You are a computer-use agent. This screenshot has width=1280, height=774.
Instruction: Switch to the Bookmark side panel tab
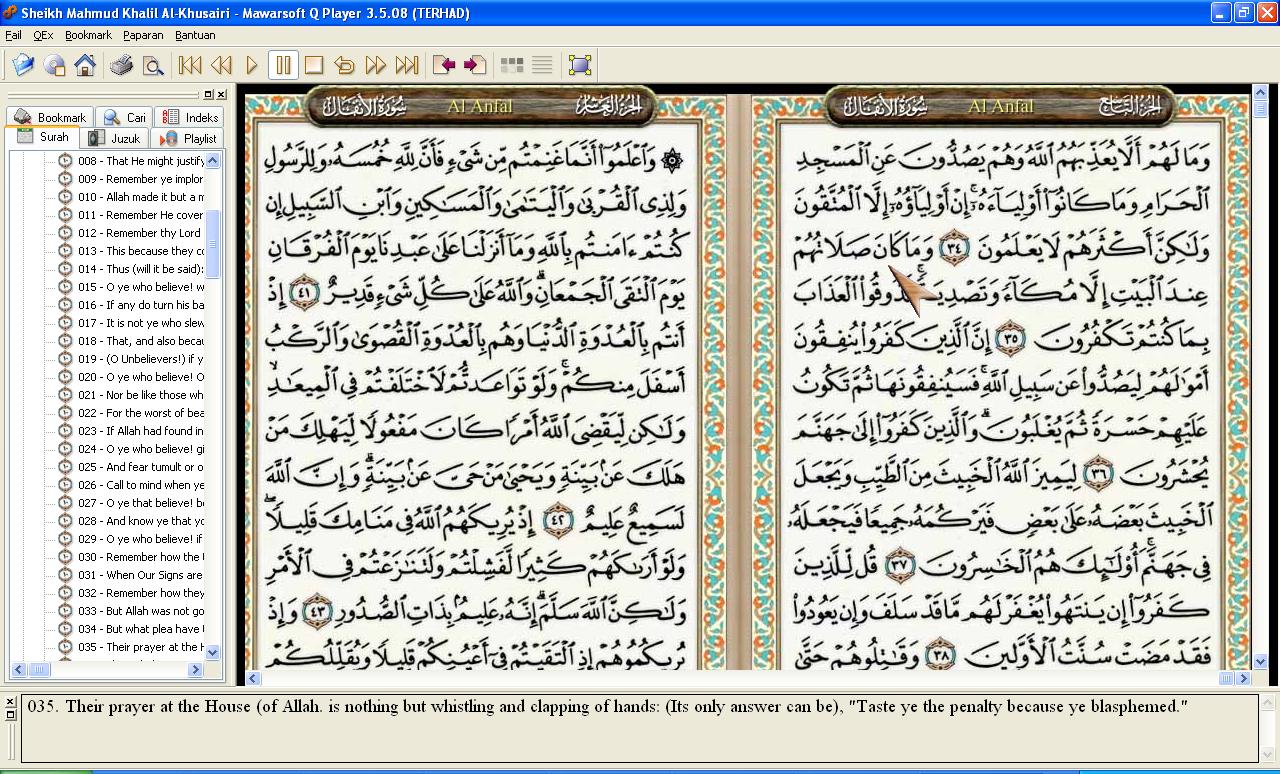click(50, 117)
